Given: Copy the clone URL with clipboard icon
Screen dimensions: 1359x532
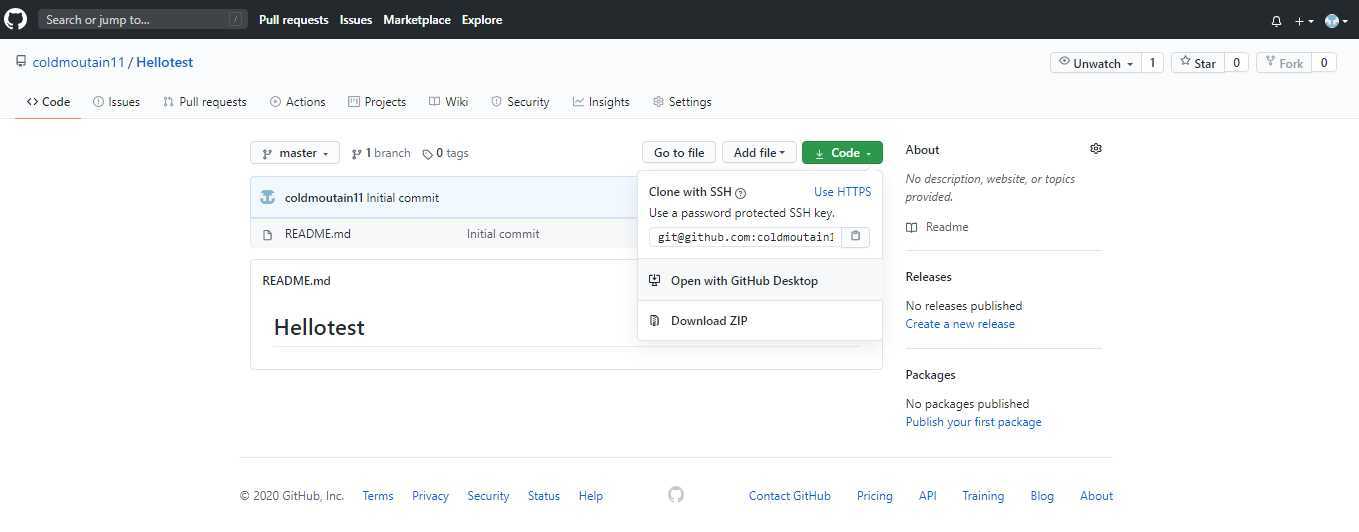Looking at the screenshot, I should point(855,237).
